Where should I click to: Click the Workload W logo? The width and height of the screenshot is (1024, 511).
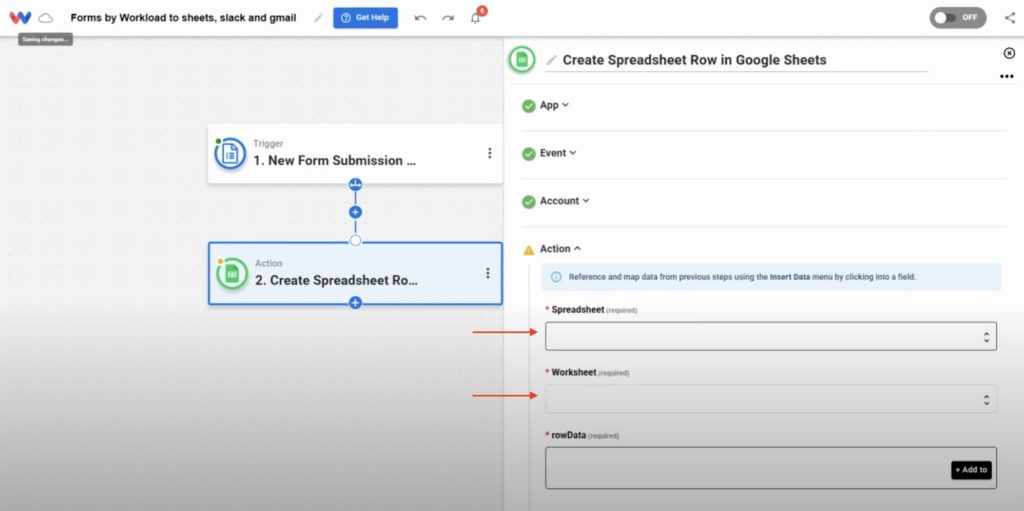pyautogui.click(x=20, y=18)
